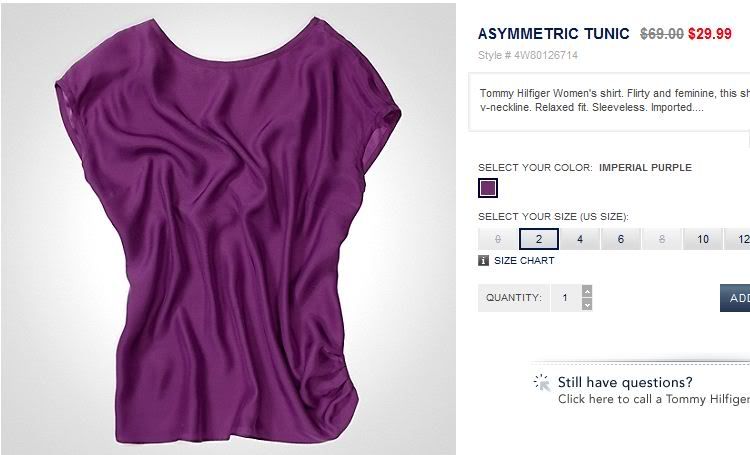Click the Asymmetric Tunic product title
Image resolution: width=750 pixels, height=455 pixels.
click(x=553, y=33)
